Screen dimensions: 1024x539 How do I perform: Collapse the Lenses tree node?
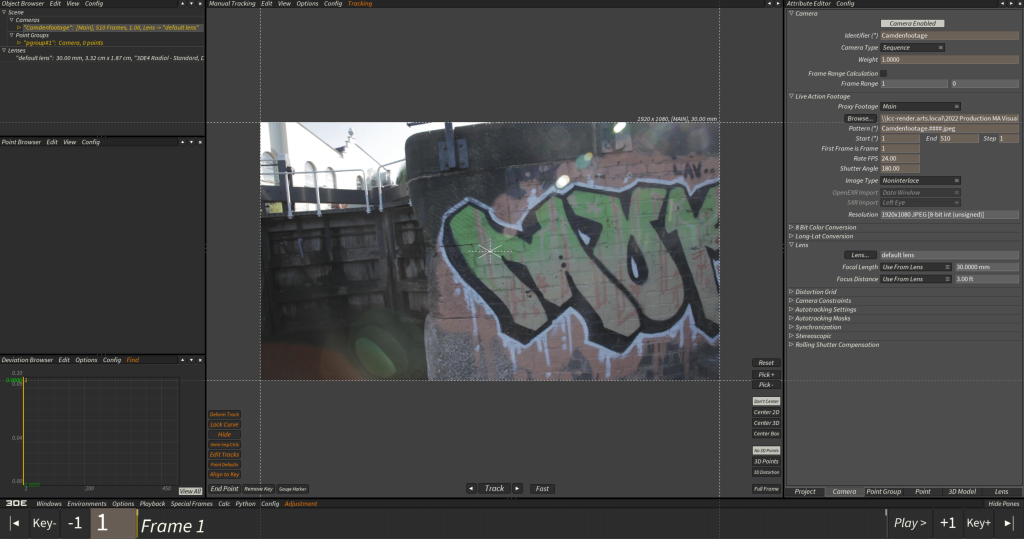pos(4,50)
